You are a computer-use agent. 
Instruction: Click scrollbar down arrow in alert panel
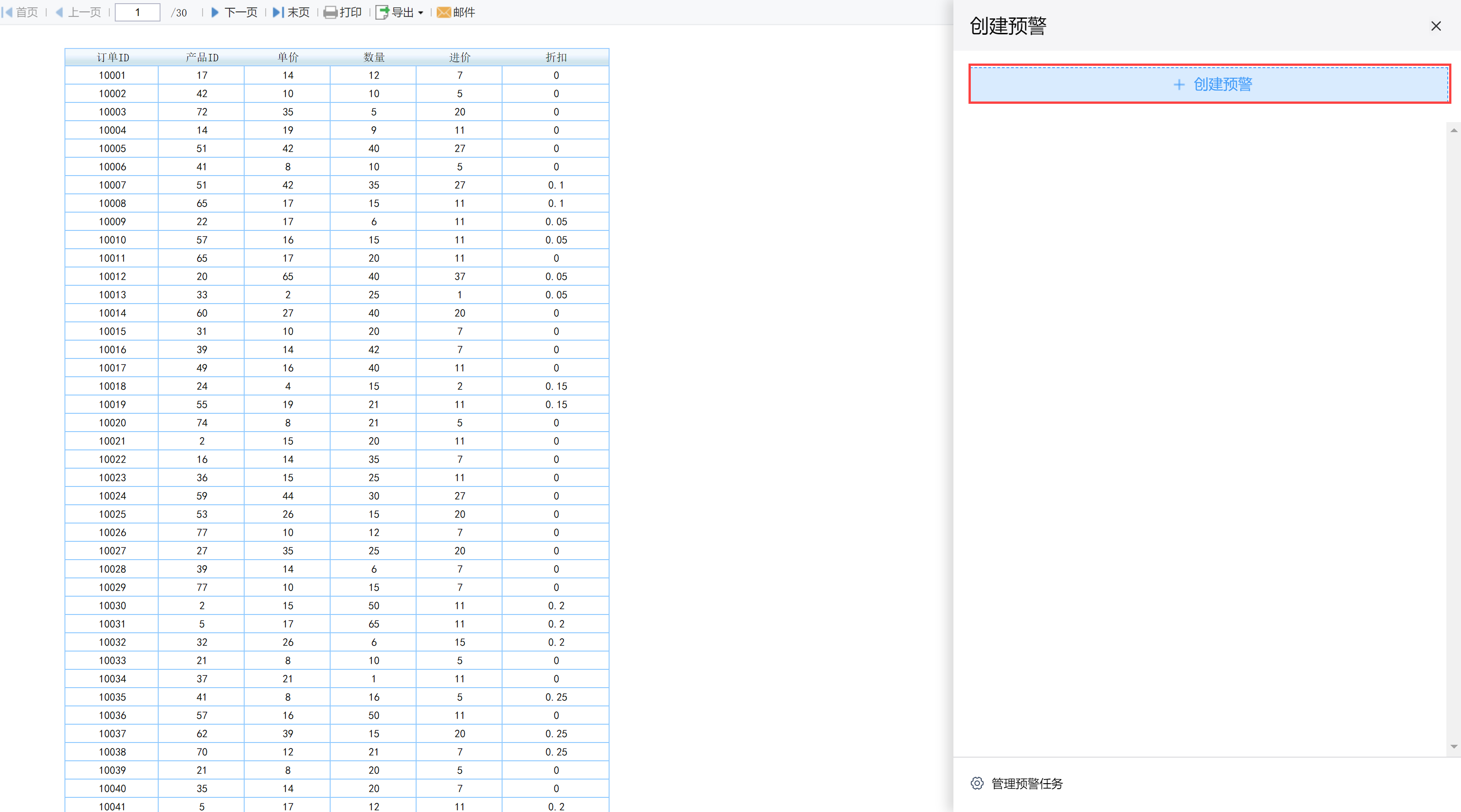(1454, 747)
